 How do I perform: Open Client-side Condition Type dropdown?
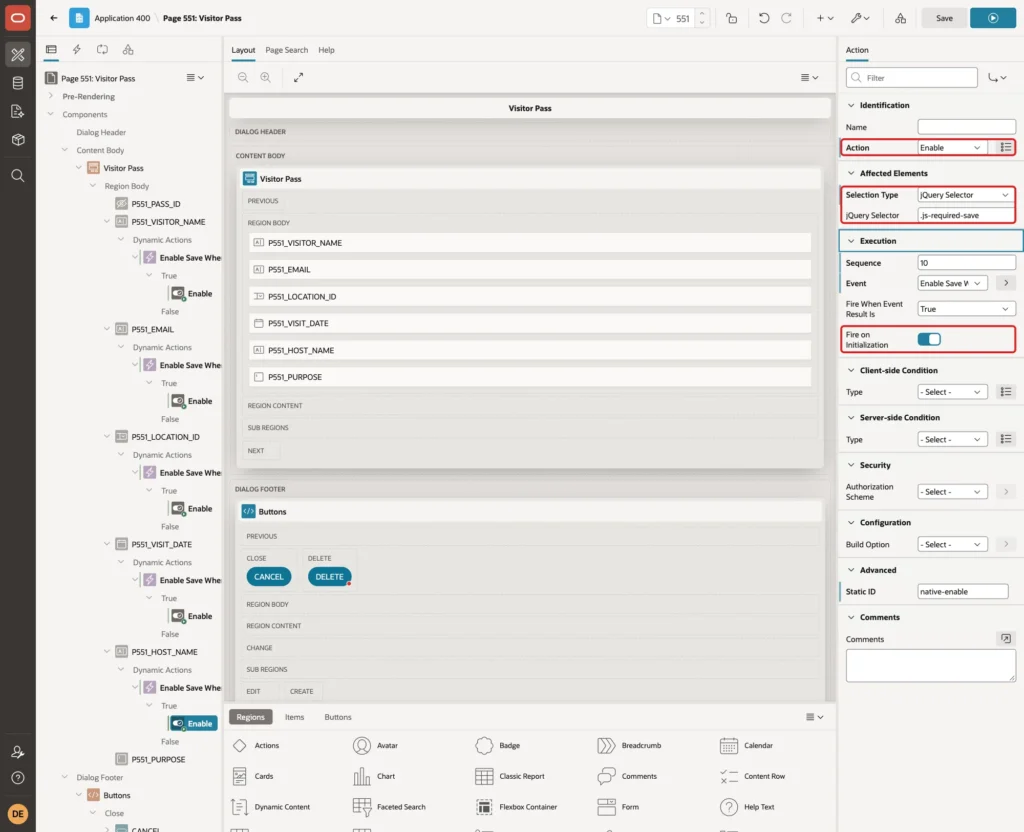tap(952, 392)
